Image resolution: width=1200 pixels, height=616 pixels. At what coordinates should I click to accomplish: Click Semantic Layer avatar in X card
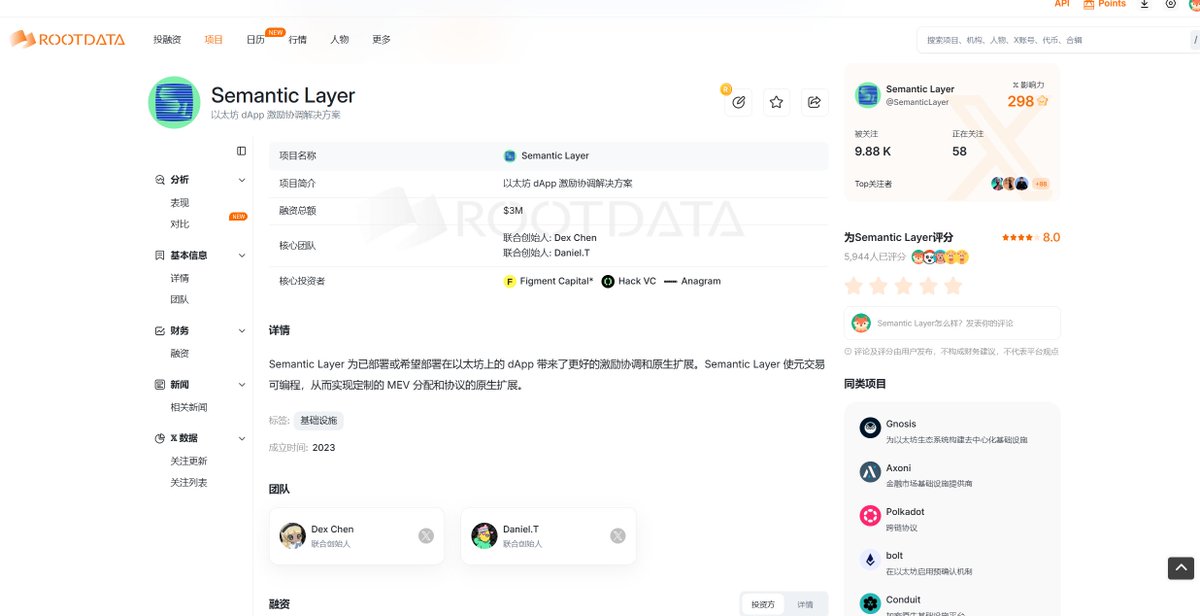867,95
